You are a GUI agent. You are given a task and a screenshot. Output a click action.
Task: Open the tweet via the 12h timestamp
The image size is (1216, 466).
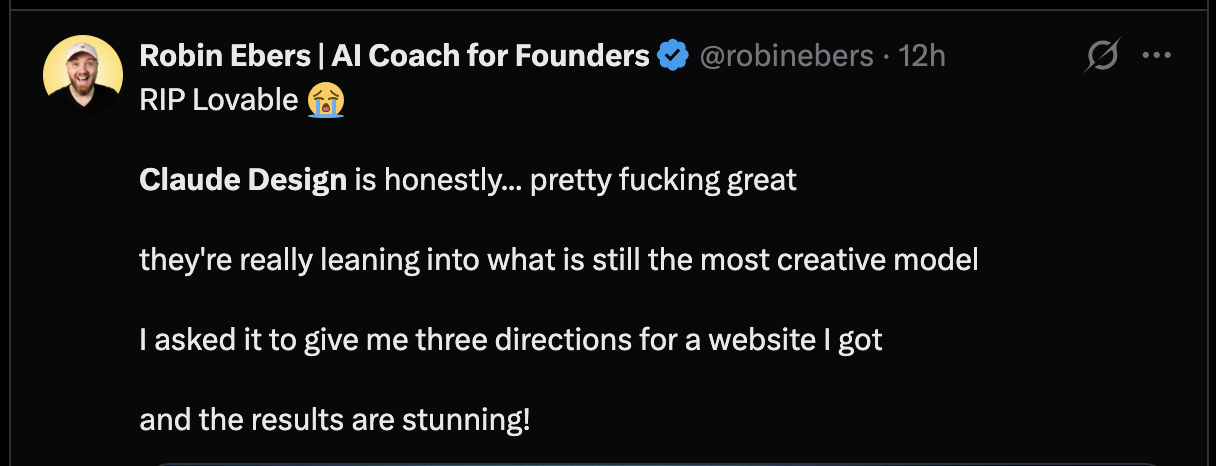[922, 56]
